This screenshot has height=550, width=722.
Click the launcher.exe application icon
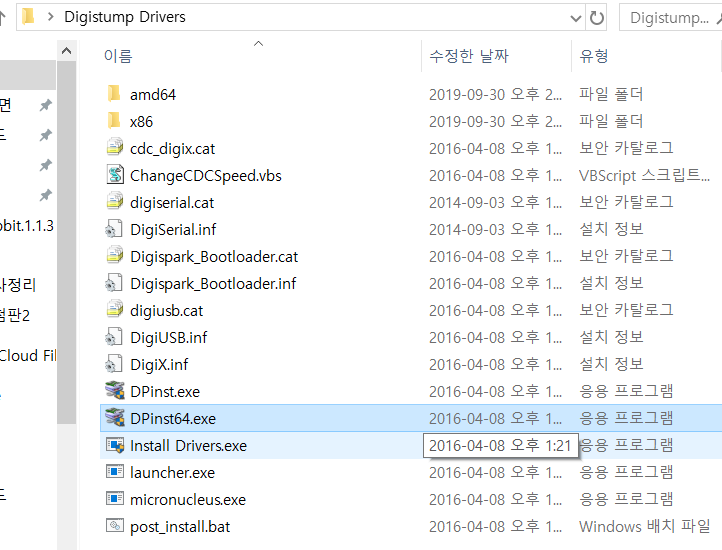coord(114,472)
